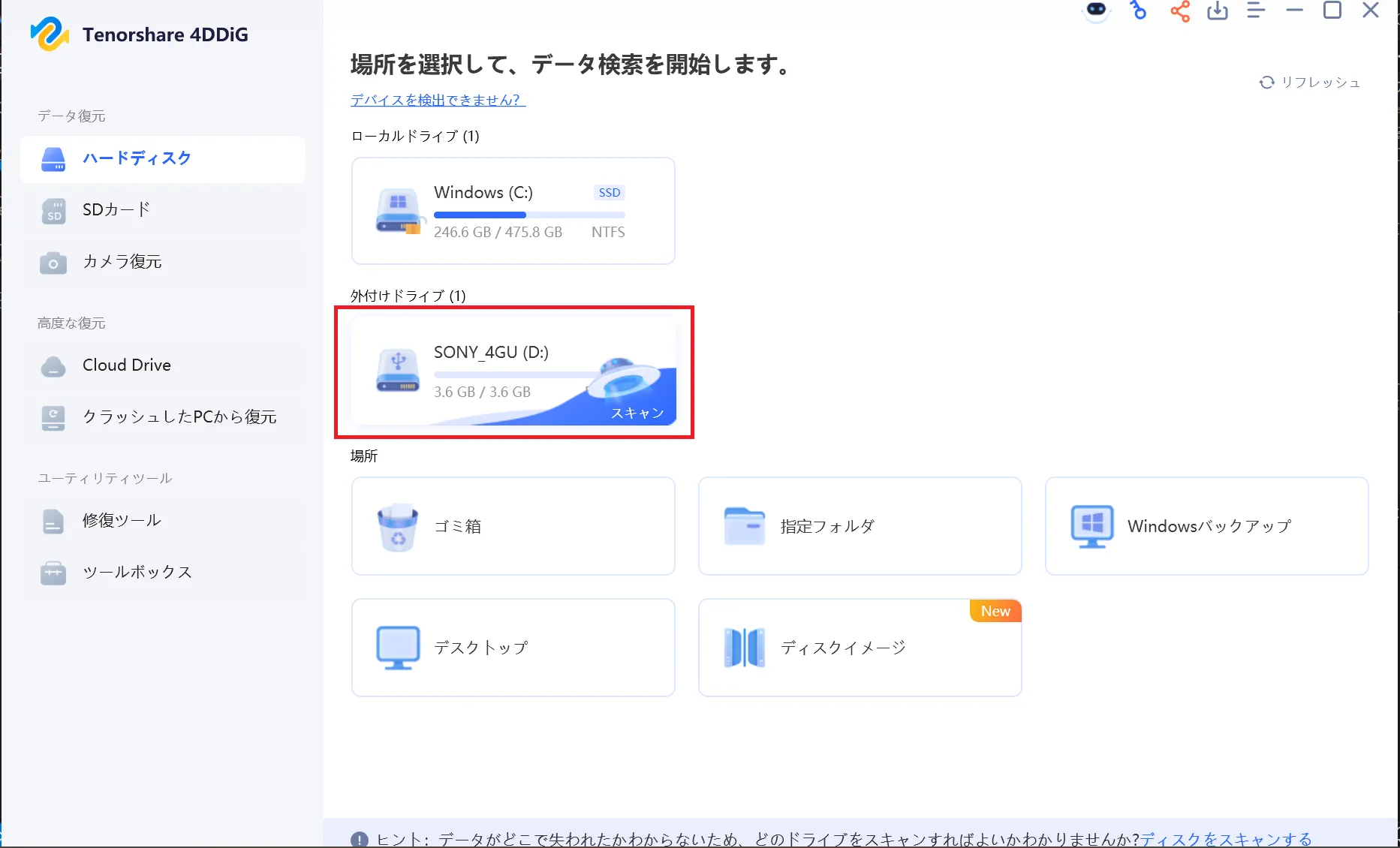Open the ツールボックス toolbox icon
Image resolution: width=1400 pixels, height=848 pixels.
53,572
